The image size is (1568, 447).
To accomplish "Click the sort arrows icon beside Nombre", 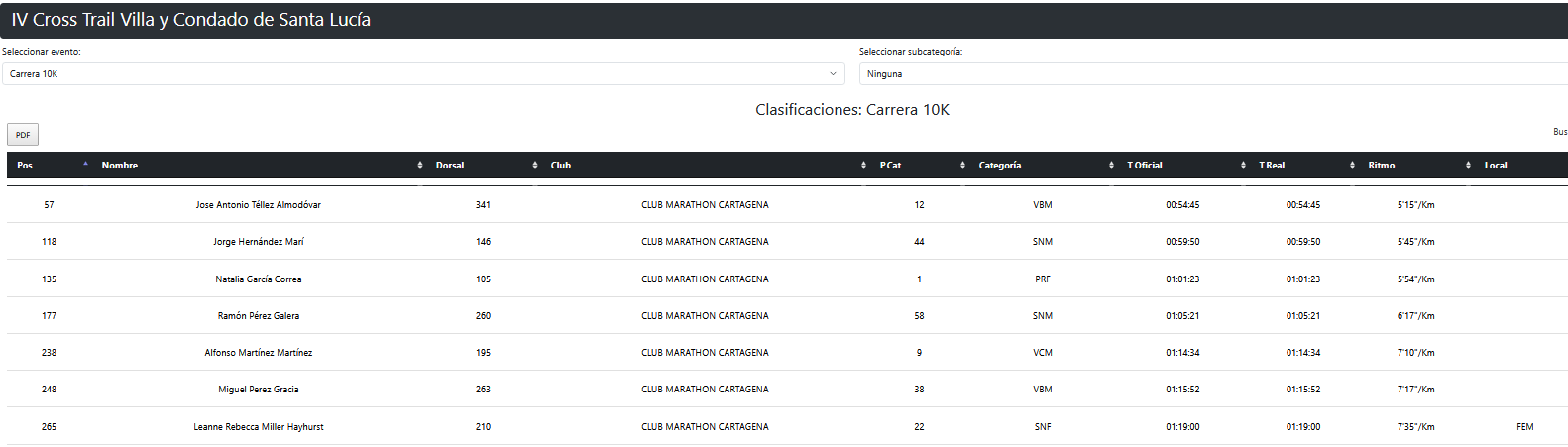I will tap(420, 166).
